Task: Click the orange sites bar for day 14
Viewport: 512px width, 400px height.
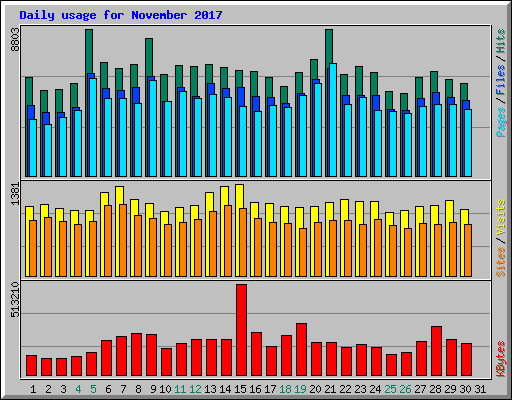Action: coord(228,241)
